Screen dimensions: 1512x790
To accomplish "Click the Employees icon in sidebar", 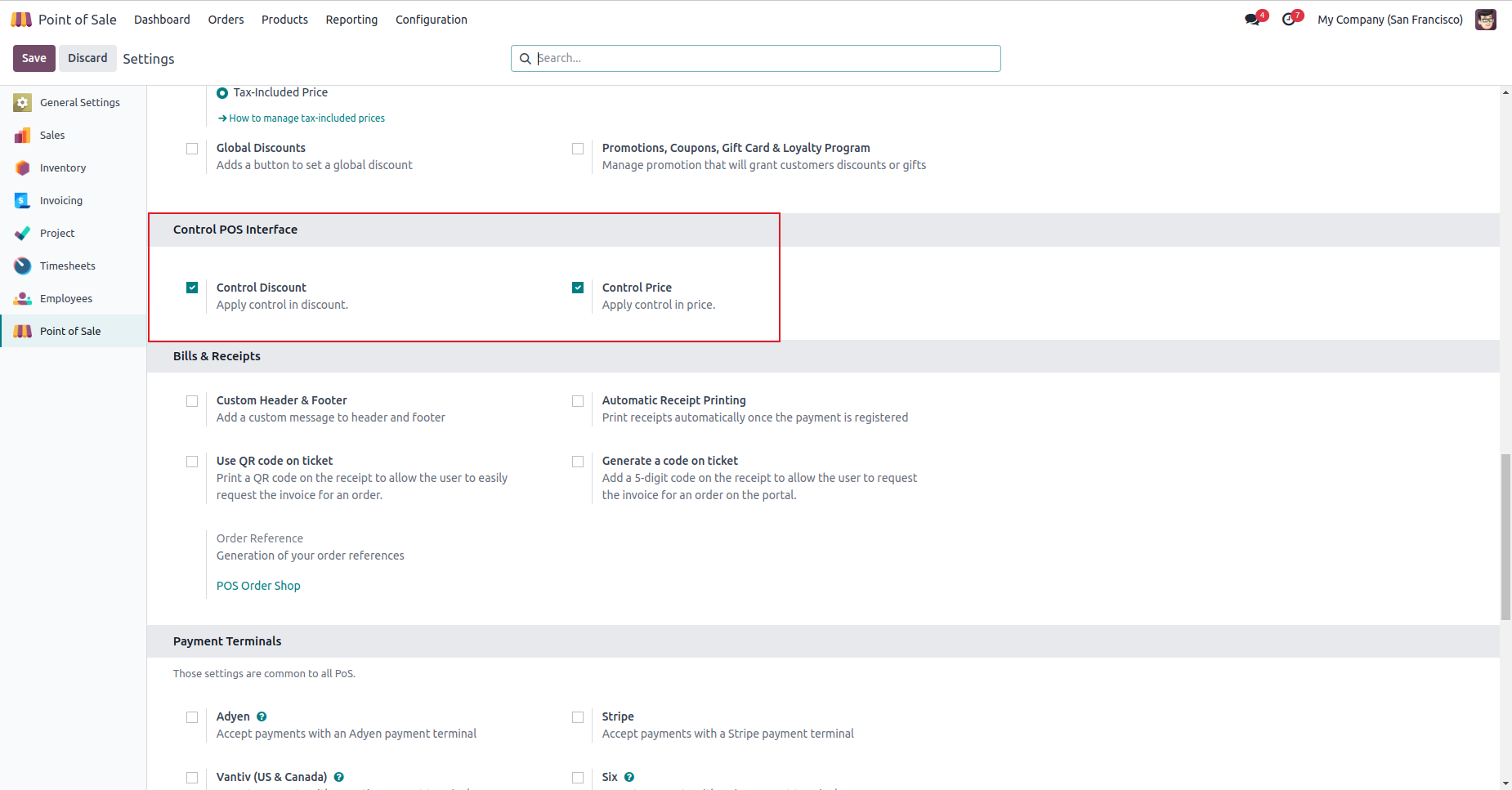I will pyautogui.click(x=23, y=299).
